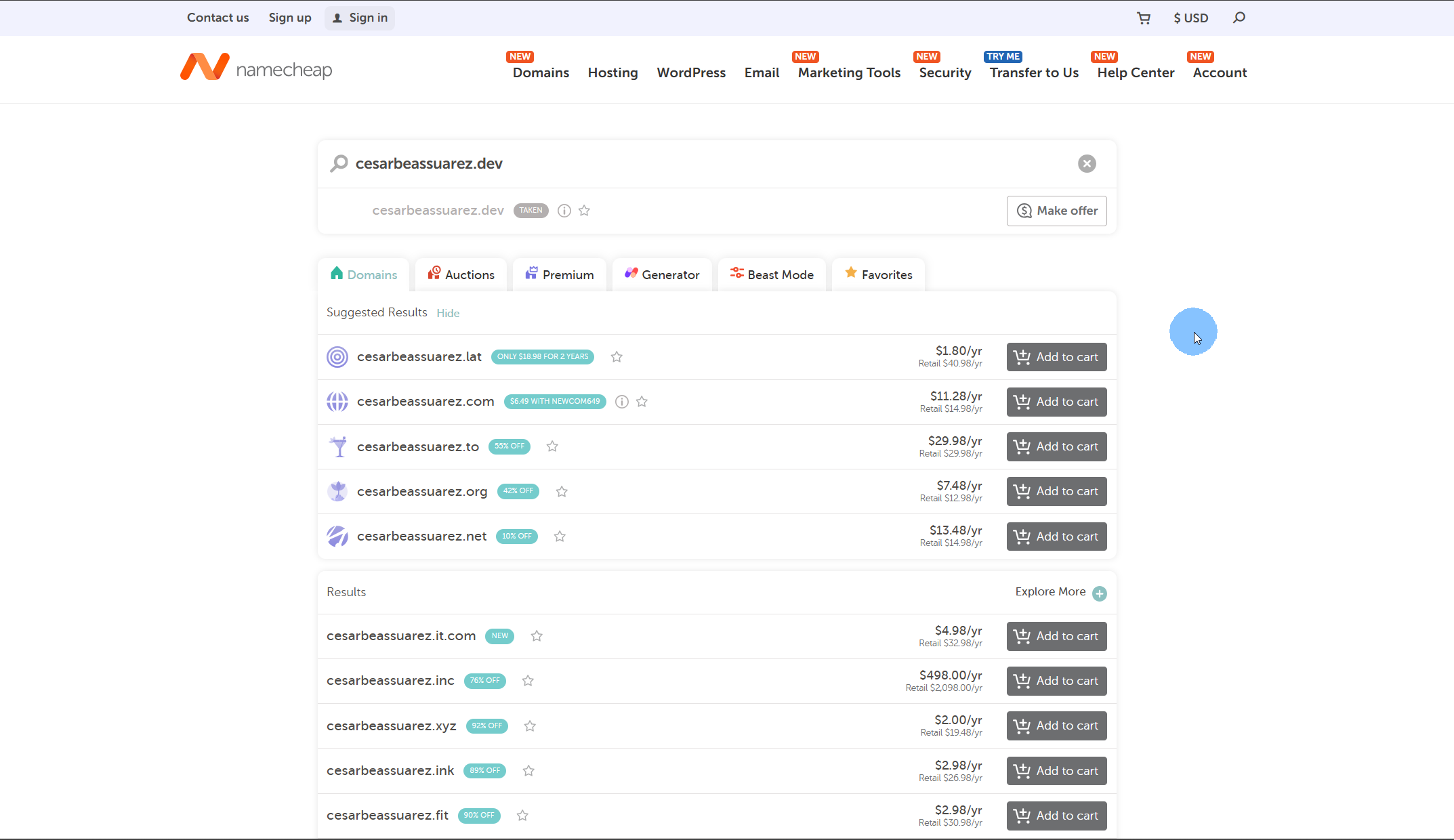Image resolution: width=1454 pixels, height=840 pixels.
Task: Click the info icon next to cesarbeassuarez.dev
Action: click(x=564, y=211)
